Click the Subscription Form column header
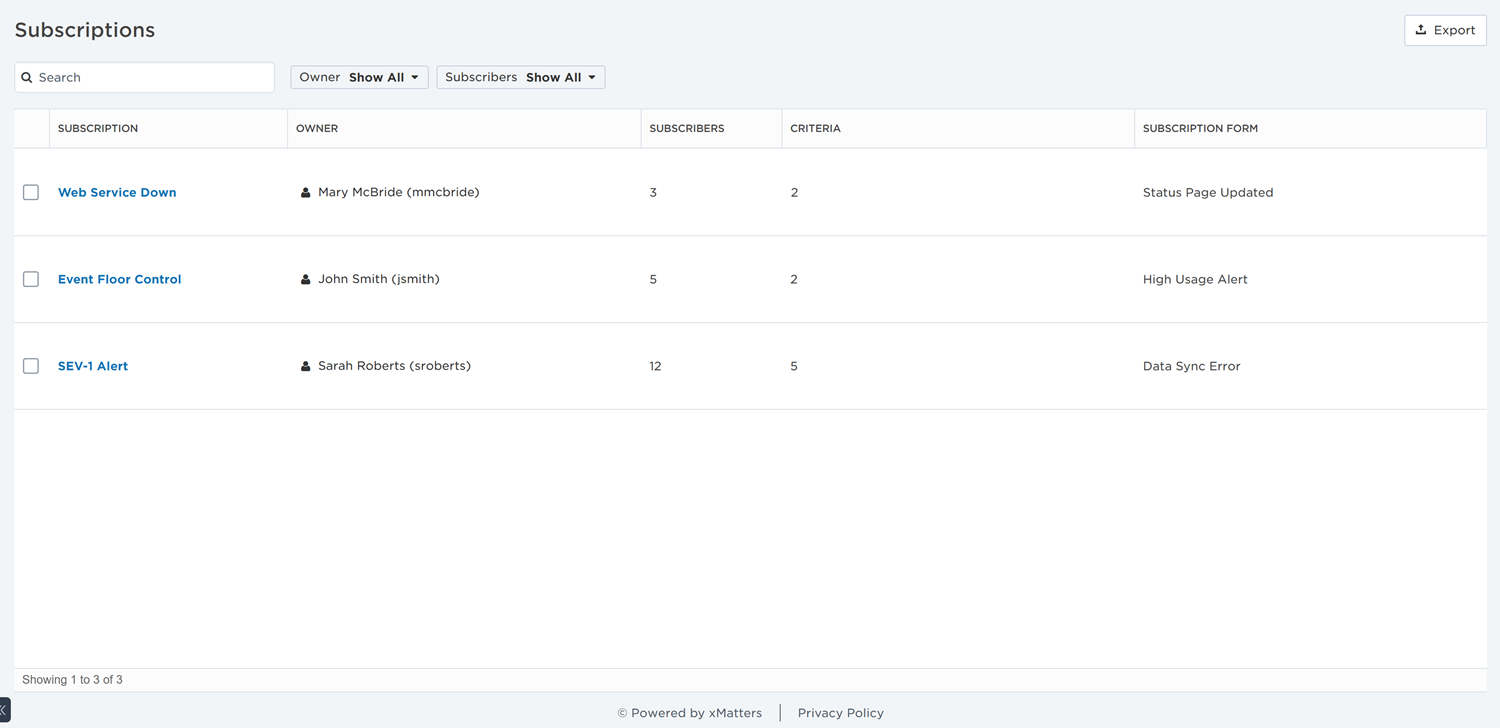The width and height of the screenshot is (1500, 728). (1200, 128)
